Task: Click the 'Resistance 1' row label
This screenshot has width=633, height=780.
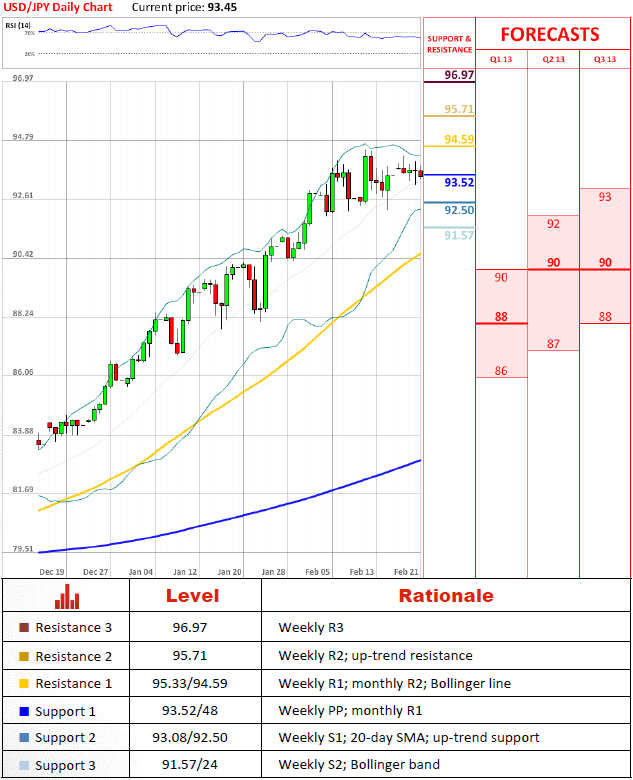Action: (74, 684)
